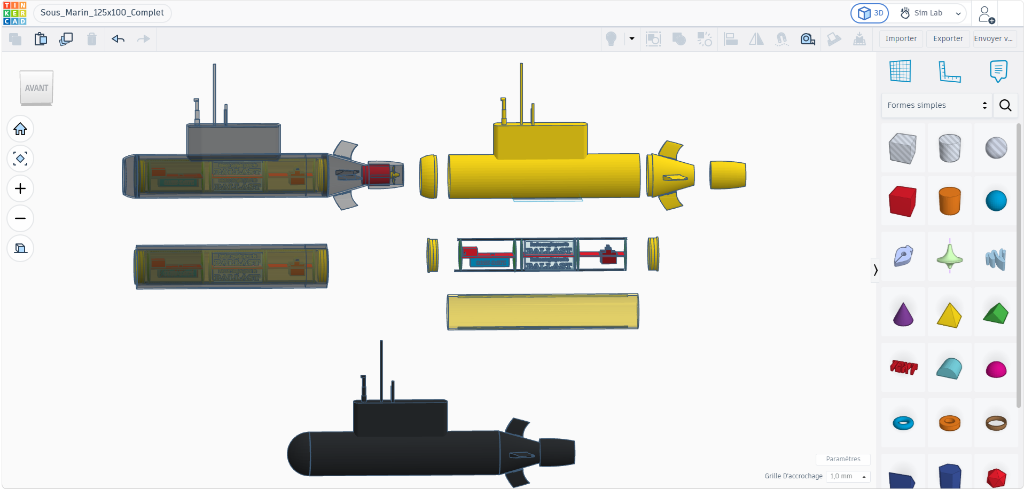1024x489 pixels.
Task: Select the orange cylinder shape
Action: pyautogui.click(x=951, y=200)
